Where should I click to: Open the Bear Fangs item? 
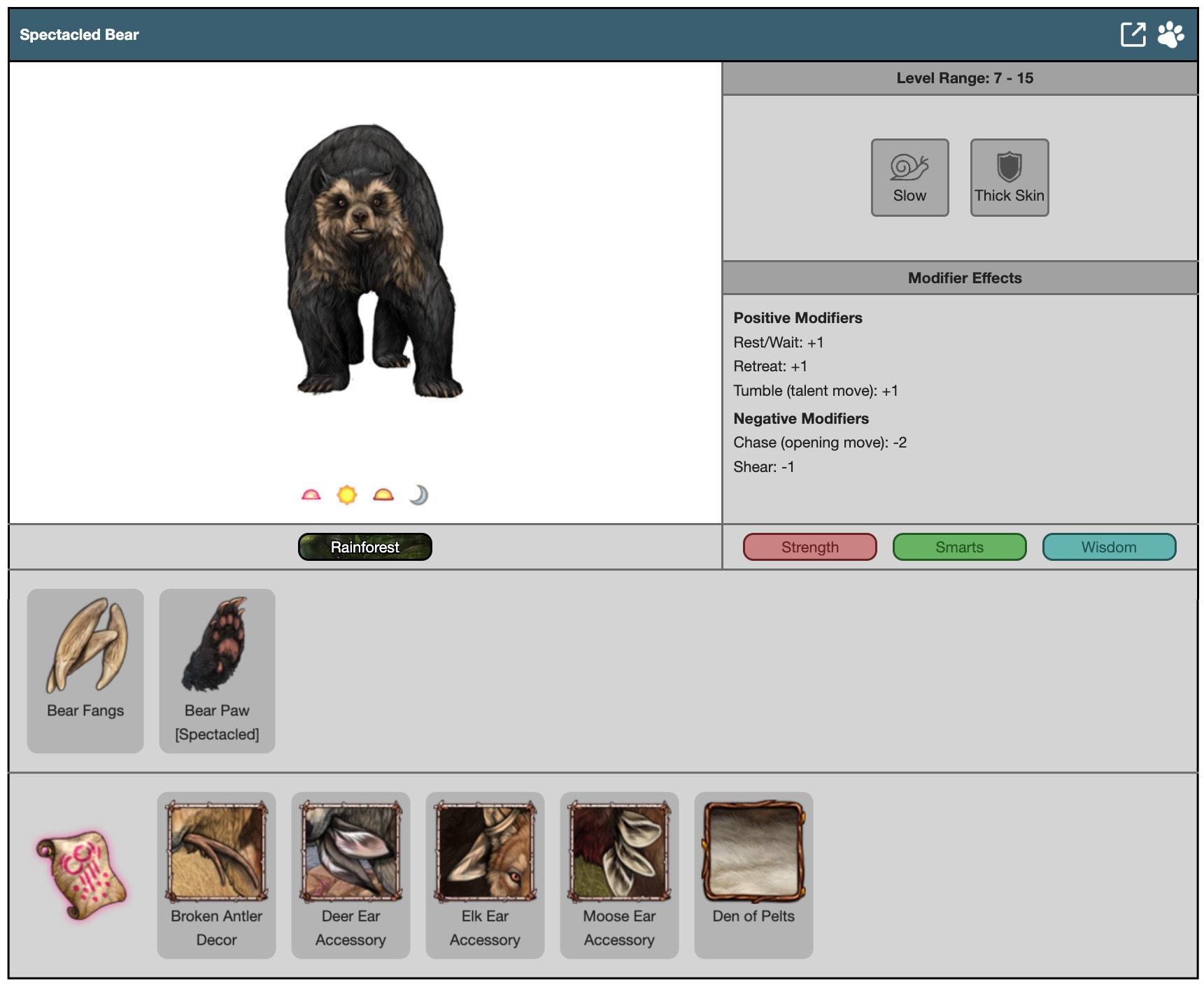coord(85,670)
